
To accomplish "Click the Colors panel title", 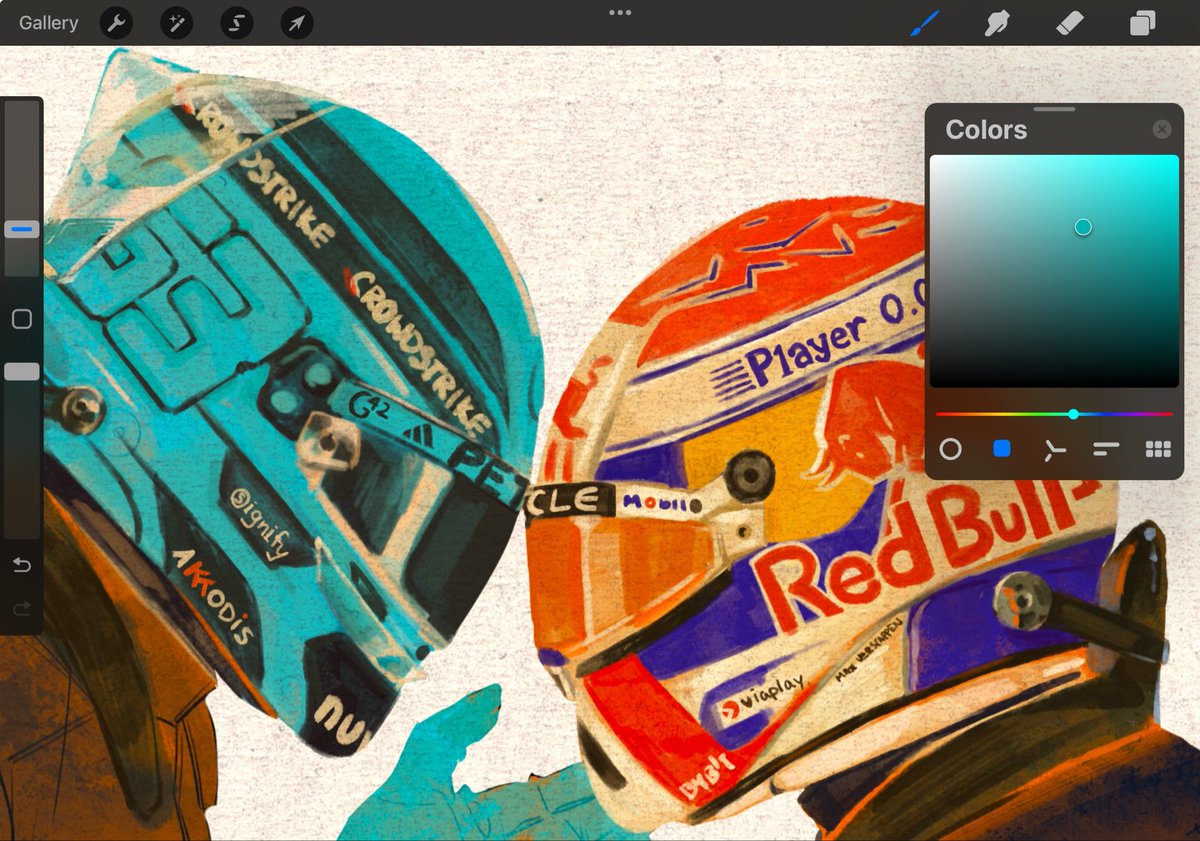I will [x=986, y=130].
